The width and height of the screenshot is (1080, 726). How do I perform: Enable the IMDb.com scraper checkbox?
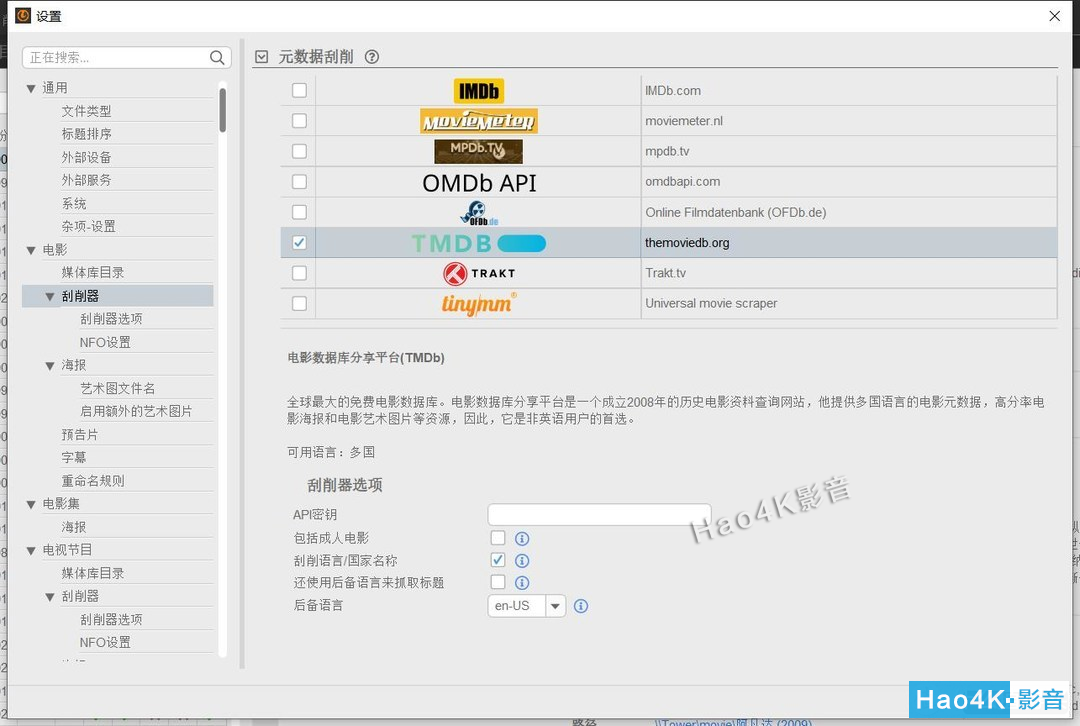click(299, 91)
